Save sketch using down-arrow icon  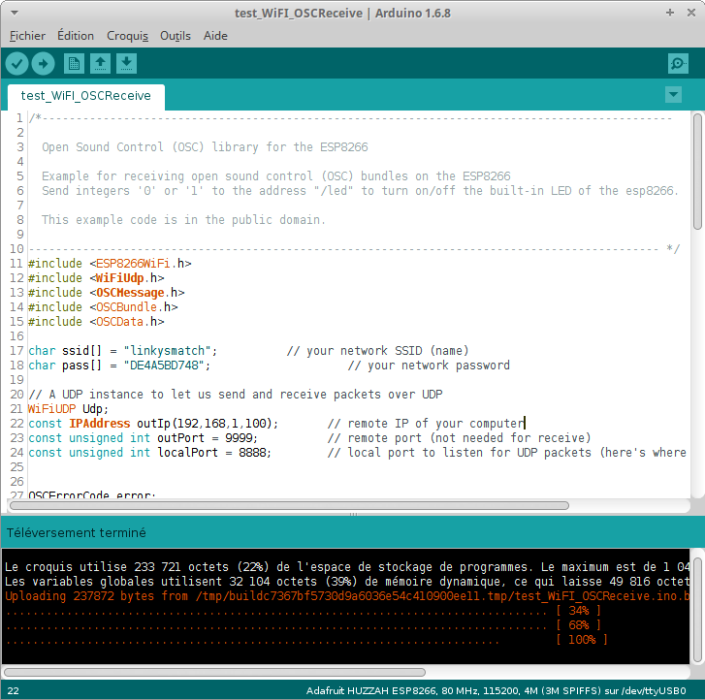(x=127, y=63)
